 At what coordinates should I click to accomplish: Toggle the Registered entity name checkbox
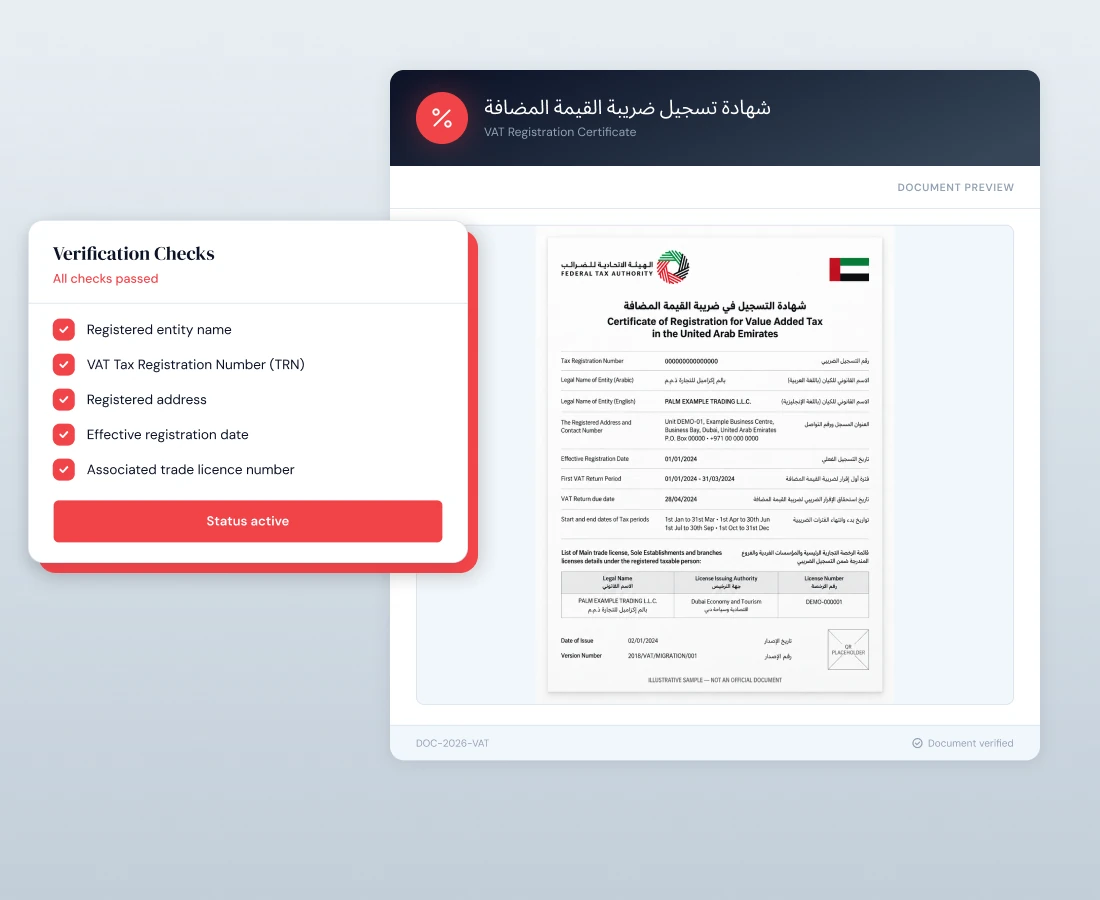coord(64,330)
